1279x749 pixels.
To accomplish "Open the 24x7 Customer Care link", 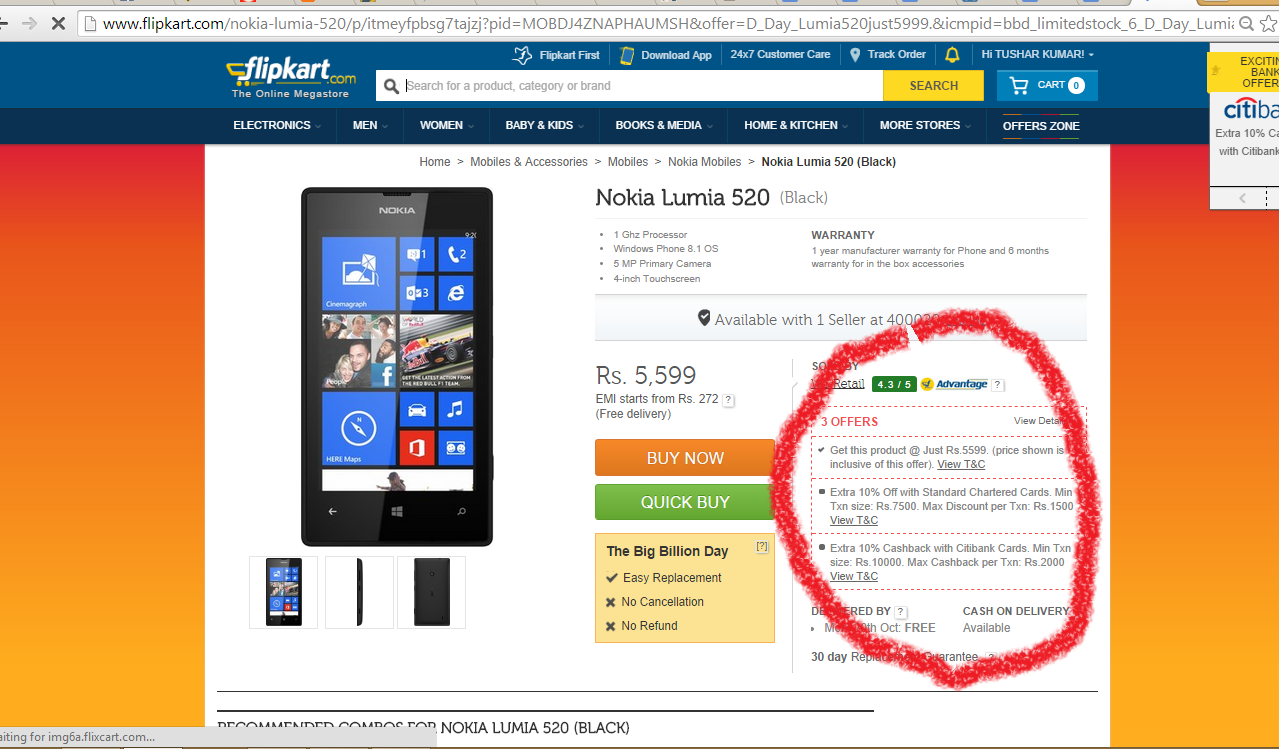I will pyautogui.click(x=780, y=55).
